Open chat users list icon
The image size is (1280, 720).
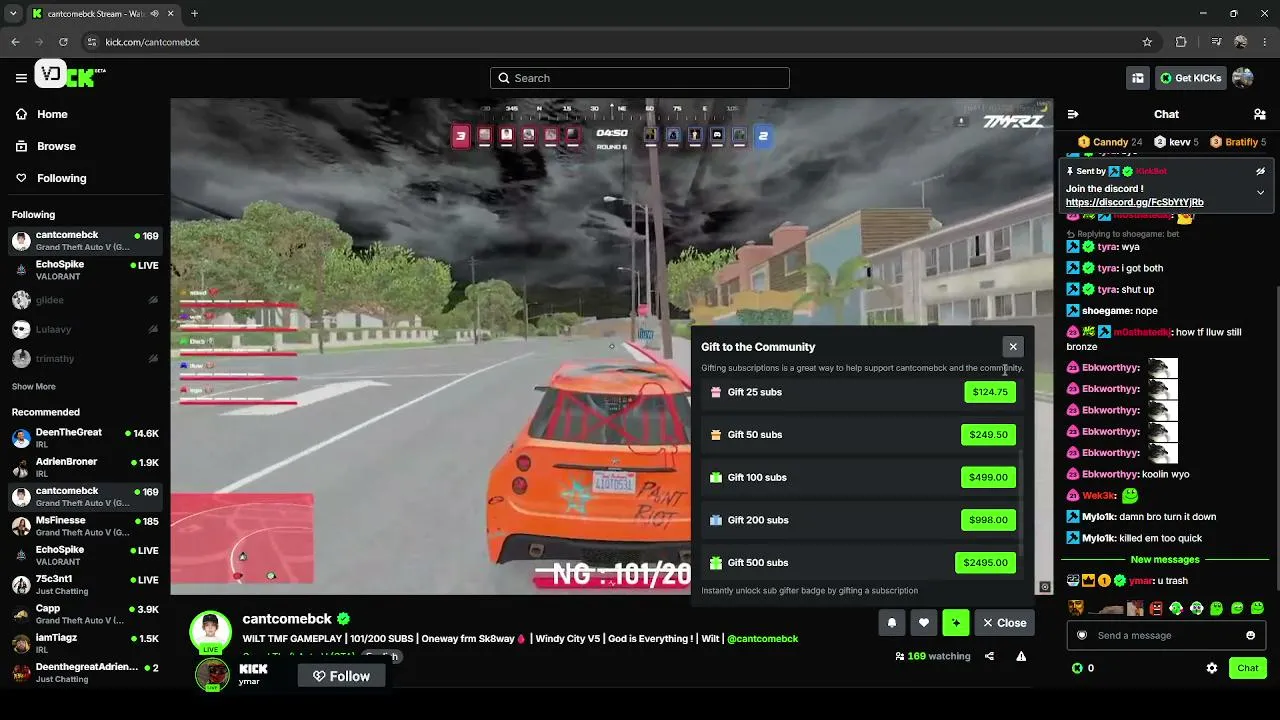pyautogui.click(x=1260, y=114)
